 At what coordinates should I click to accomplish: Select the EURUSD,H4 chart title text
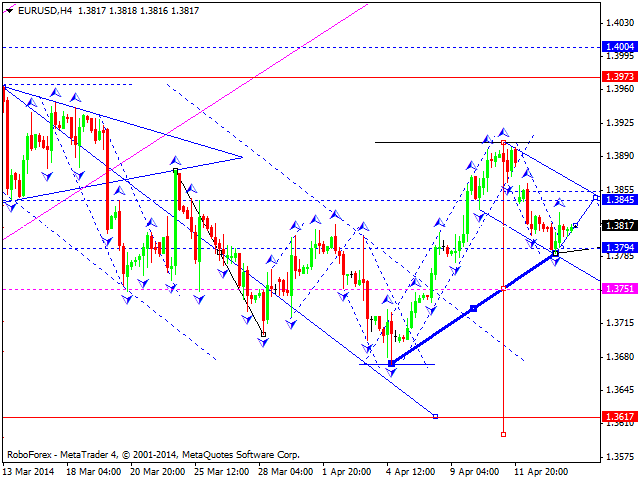45,11
